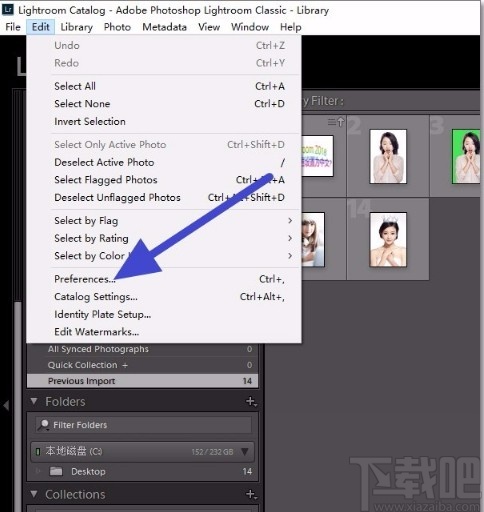
Task: Select girl thumbnail left of cell 14
Action: pos(313,239)
